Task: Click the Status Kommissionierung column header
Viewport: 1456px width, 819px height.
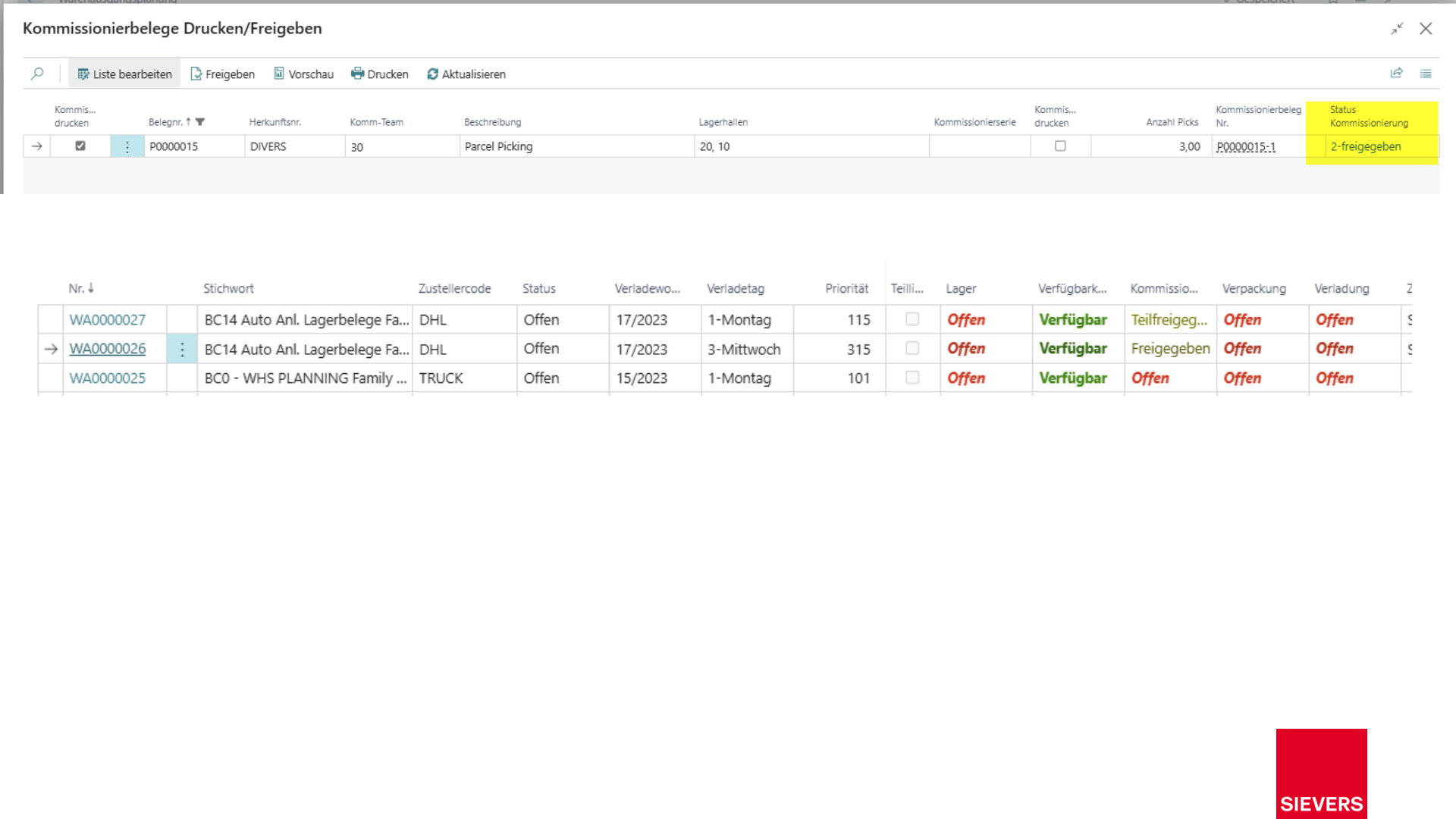Action: coord(1369,116)
